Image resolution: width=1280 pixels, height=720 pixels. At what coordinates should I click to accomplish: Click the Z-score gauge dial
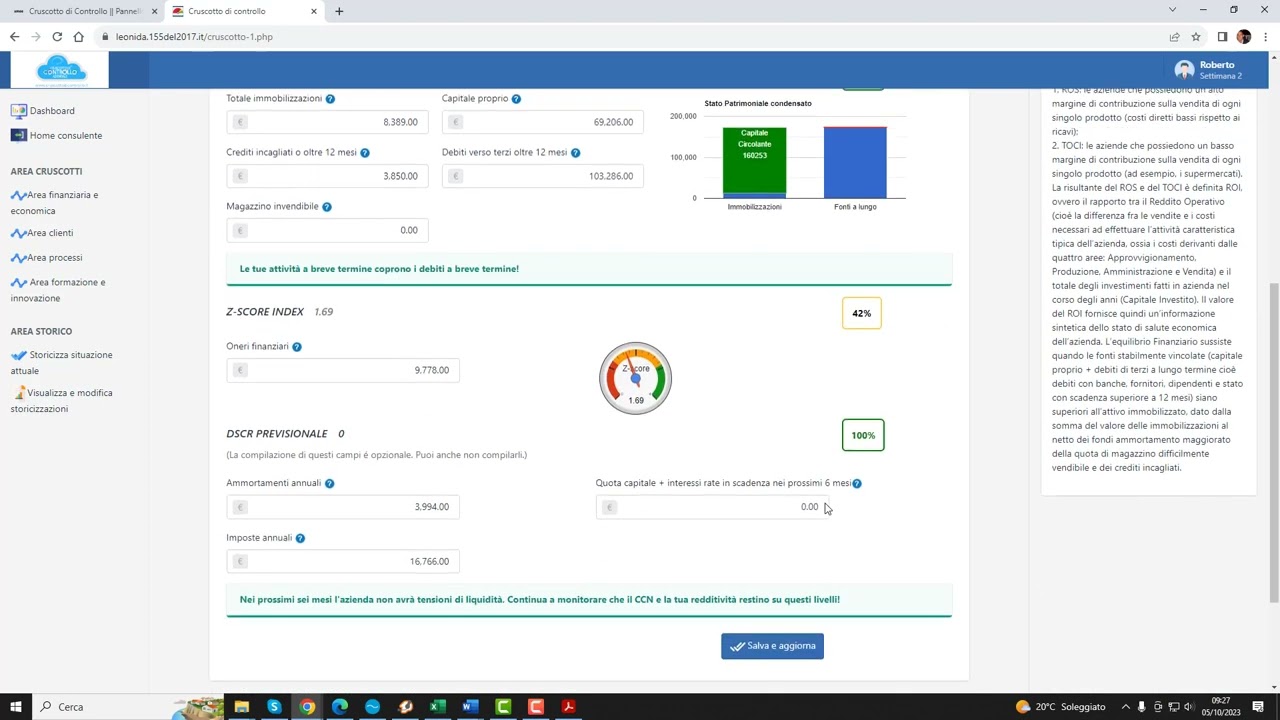(635, 378)
